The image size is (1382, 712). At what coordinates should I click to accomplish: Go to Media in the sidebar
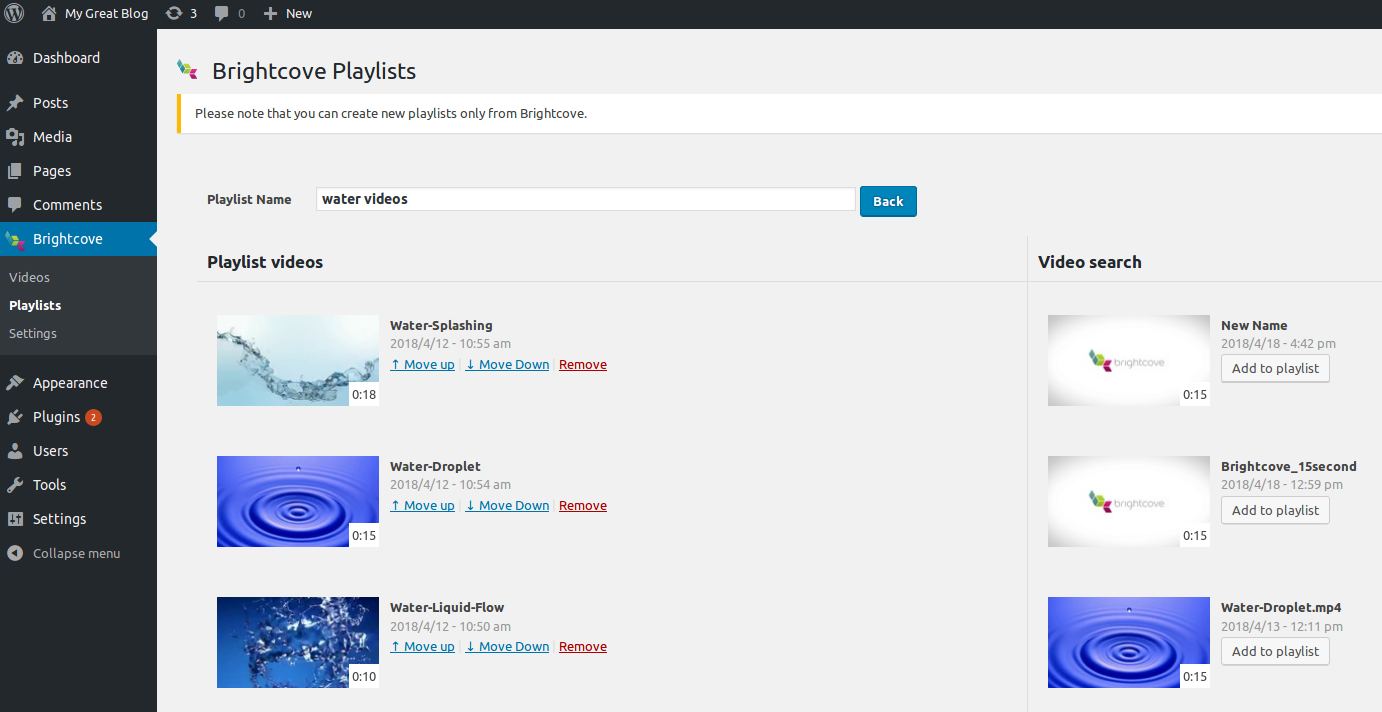click(x=52, y=137)
